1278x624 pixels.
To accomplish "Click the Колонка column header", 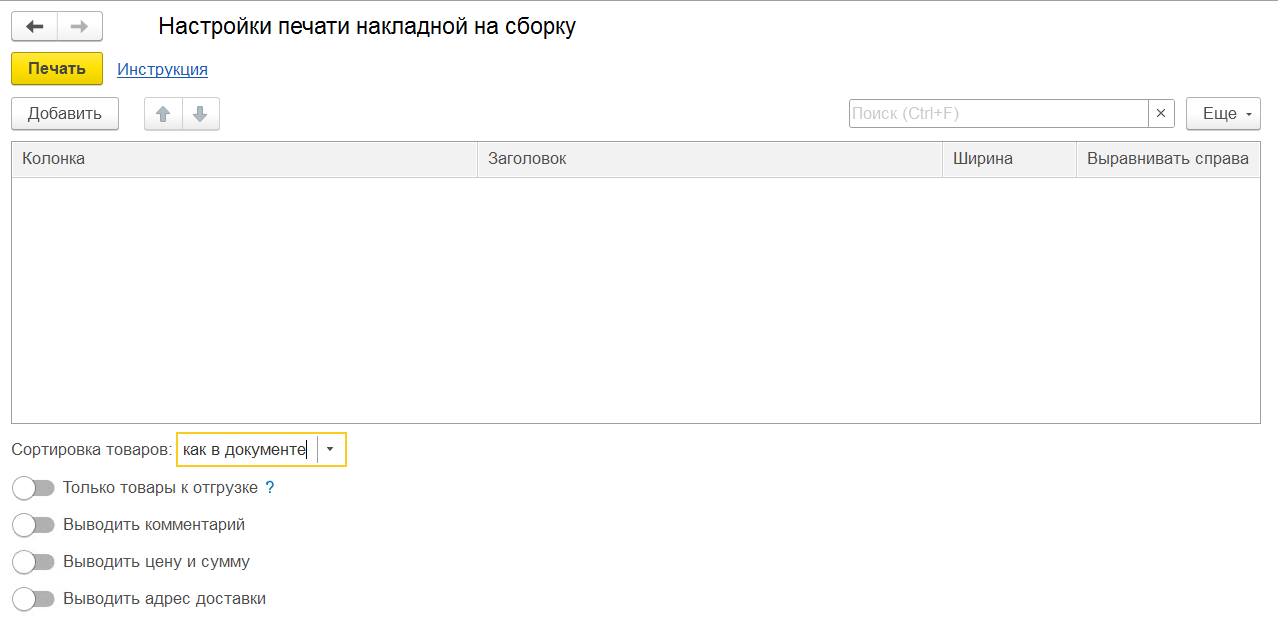I will pos(245,159).
